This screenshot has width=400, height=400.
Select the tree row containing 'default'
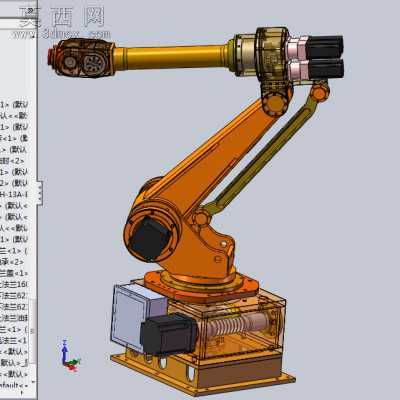click(x=15, y=385)
